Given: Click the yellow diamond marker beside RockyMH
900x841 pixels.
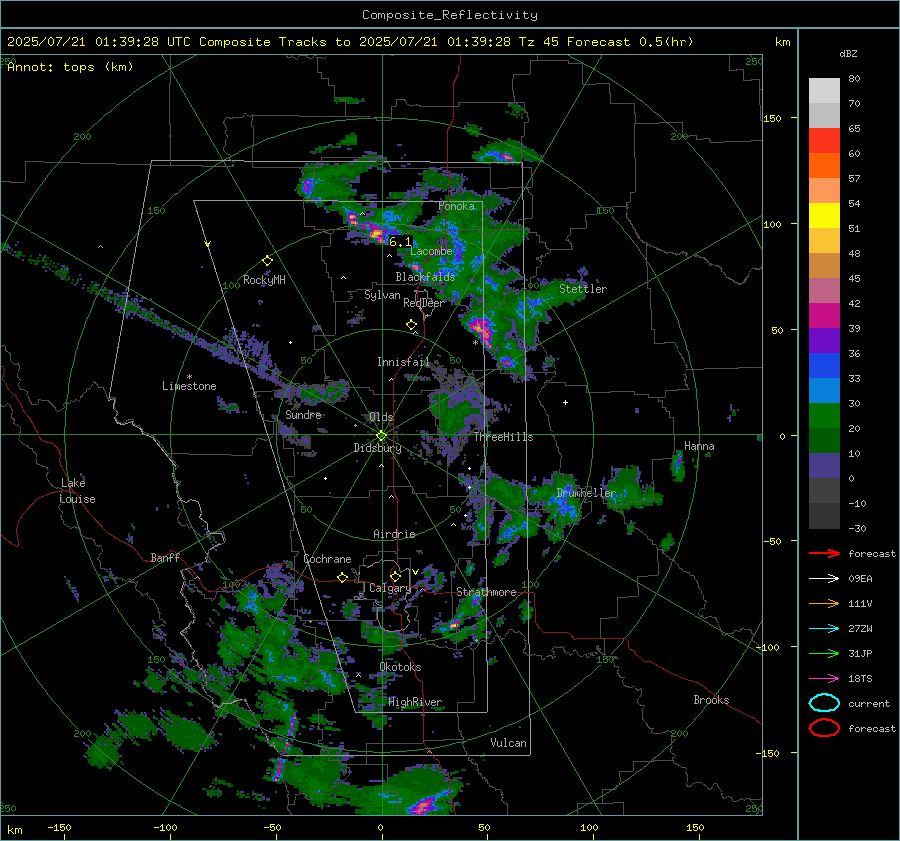Looking at the screenshot, I should [267, 261].
